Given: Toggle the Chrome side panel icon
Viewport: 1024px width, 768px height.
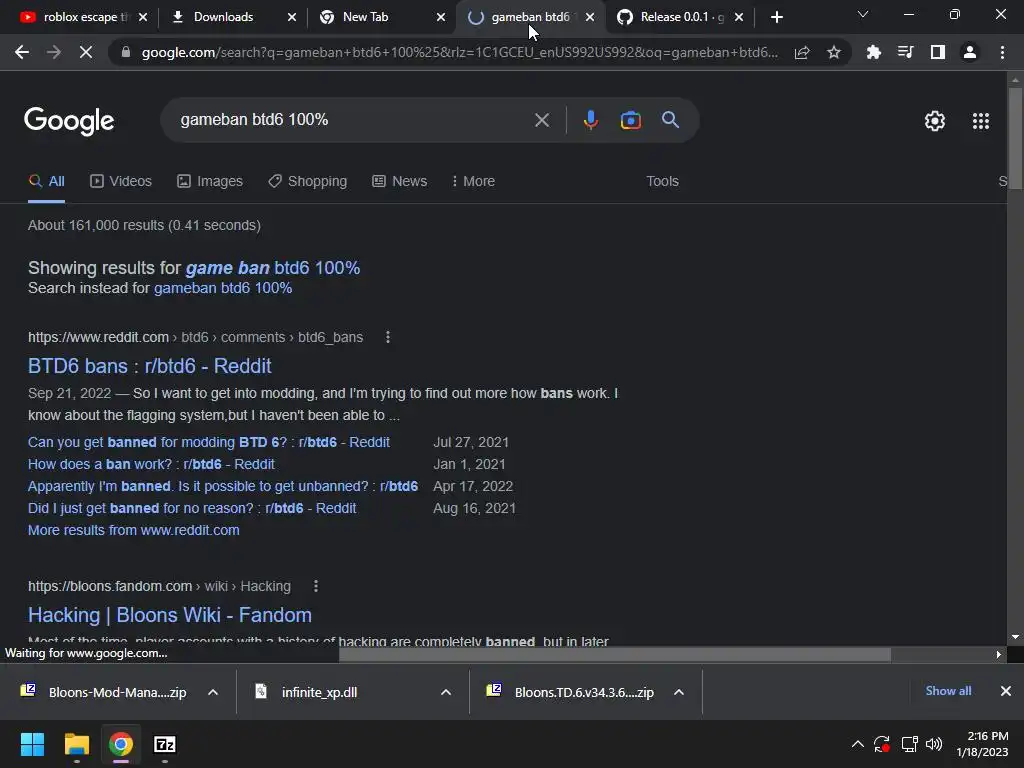Looking at the screenshot, I should (x=938, y=52).
